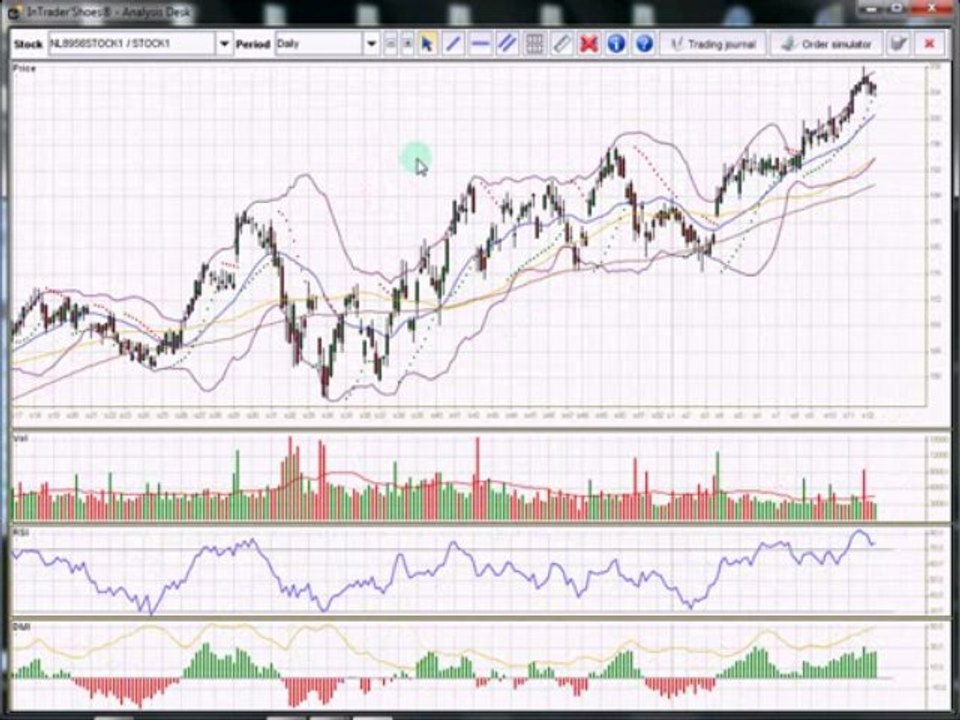The image size is (960, 720).
Task: Open the Stock selector dropdown arrow
Action: pyautogui.click(x=224, y=44)
